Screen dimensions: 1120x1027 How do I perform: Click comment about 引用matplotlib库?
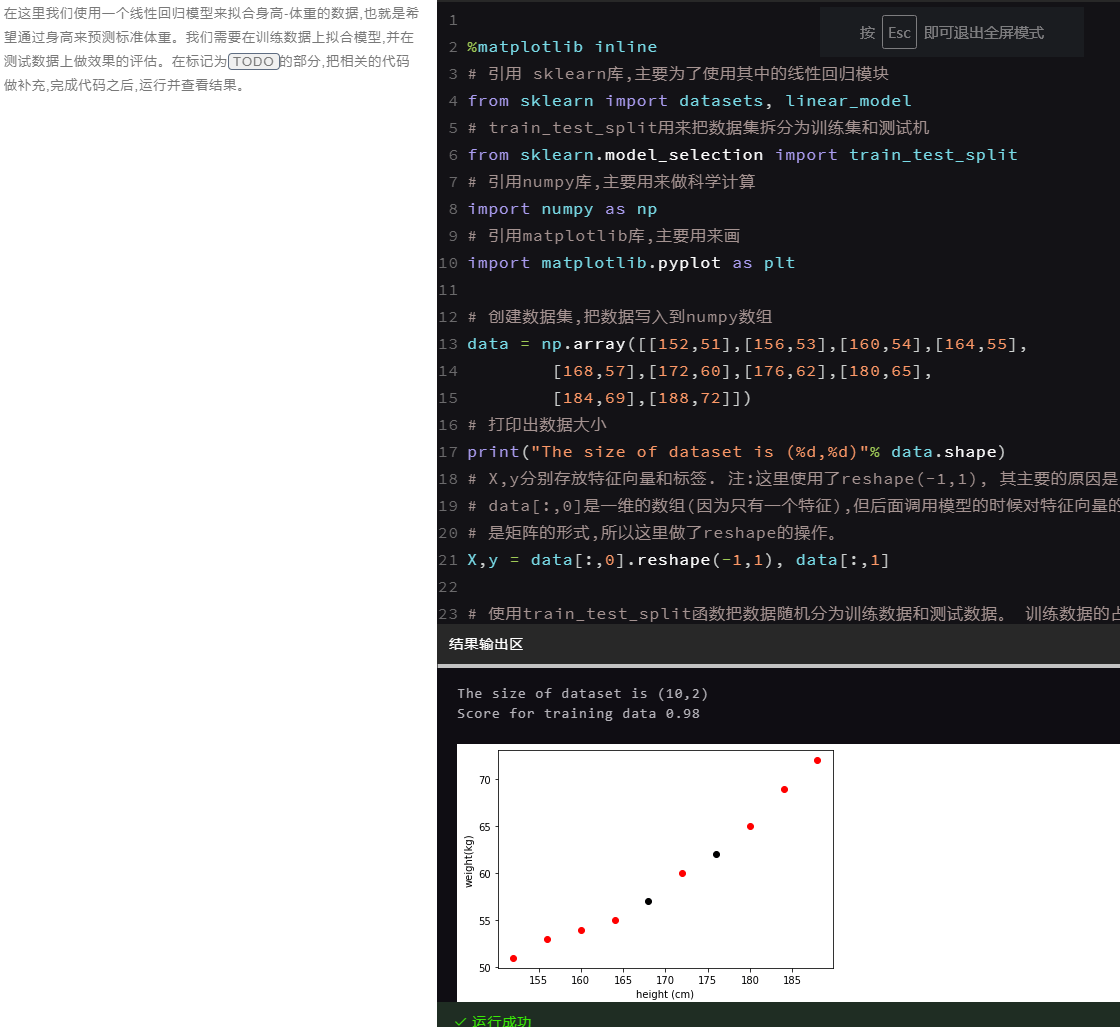(604, 236)
